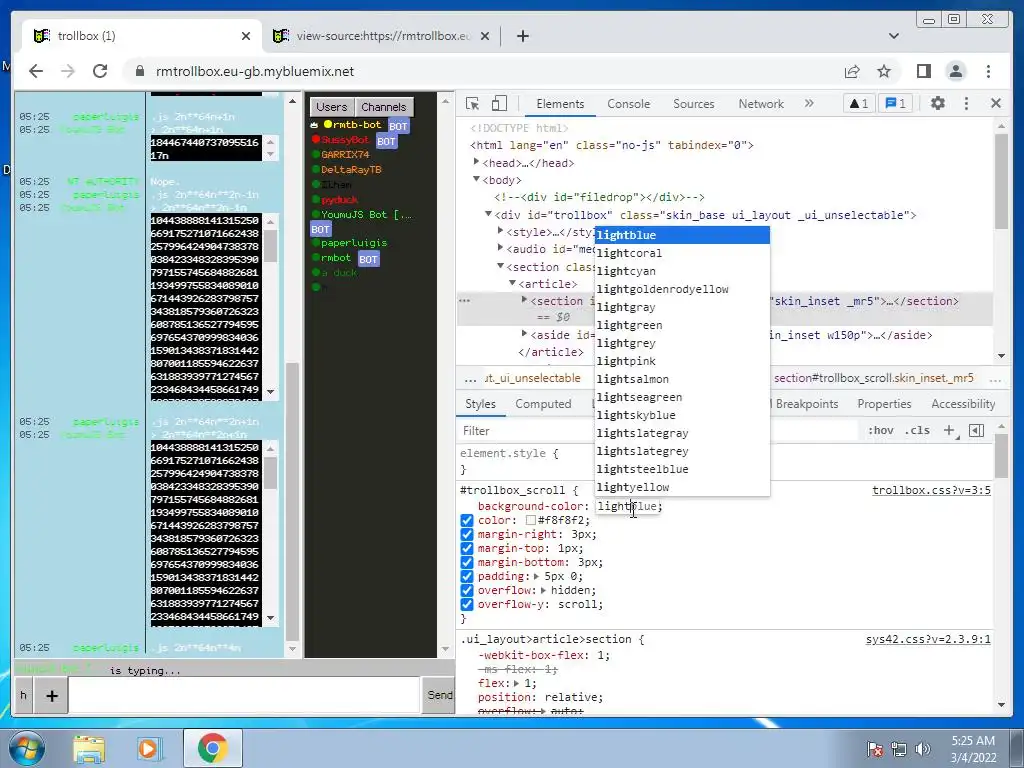Expand the overflow shorthand triangle

(543, 590)
